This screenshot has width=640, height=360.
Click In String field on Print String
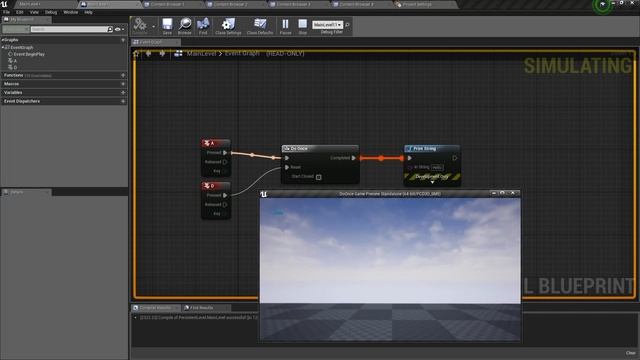pyautogui.click(x=437, y=167)
